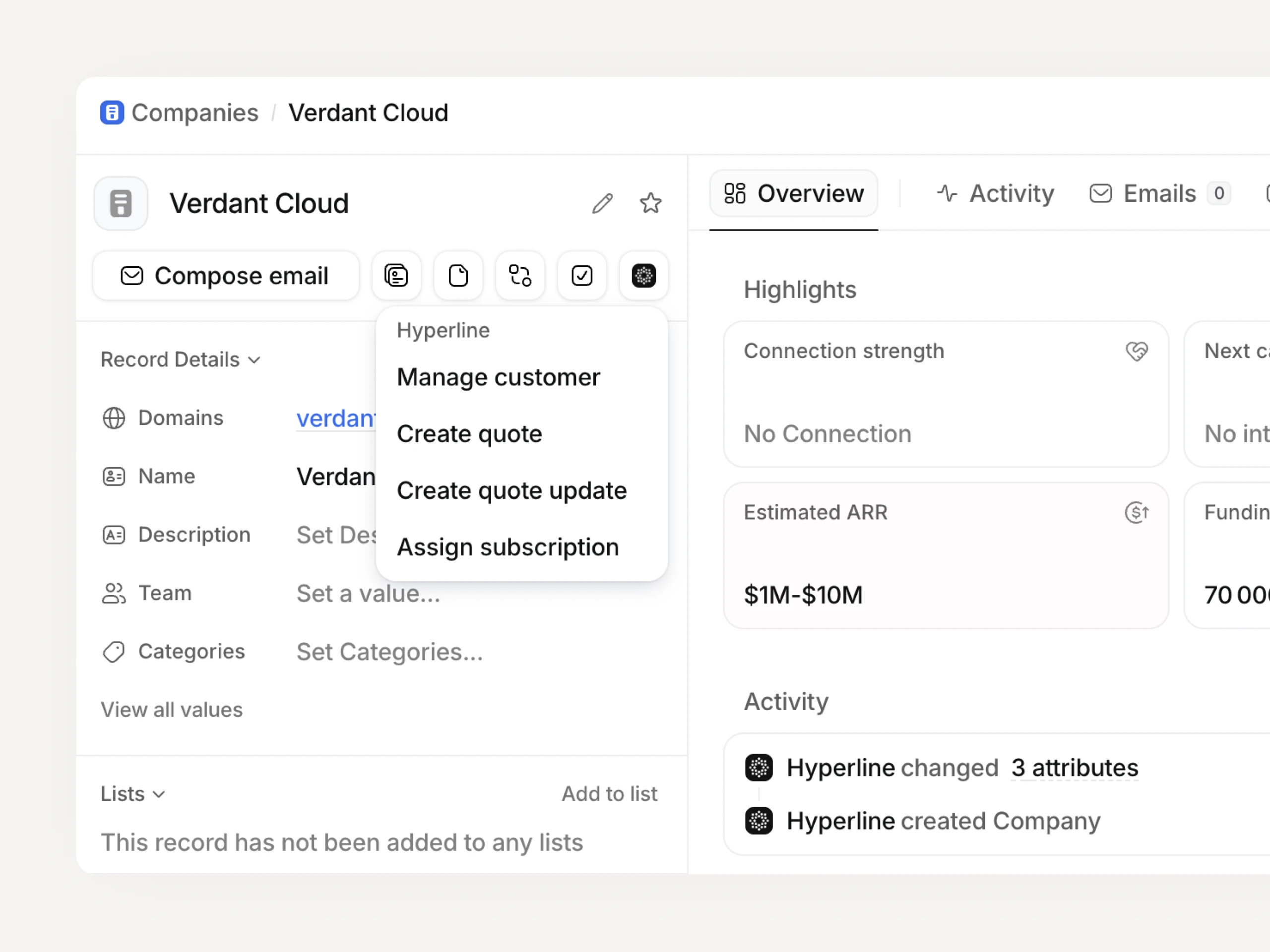Set Categories field value
The width and height of the screenshot is (1270, 952).
pyautogui.click(x=390, y=652)
